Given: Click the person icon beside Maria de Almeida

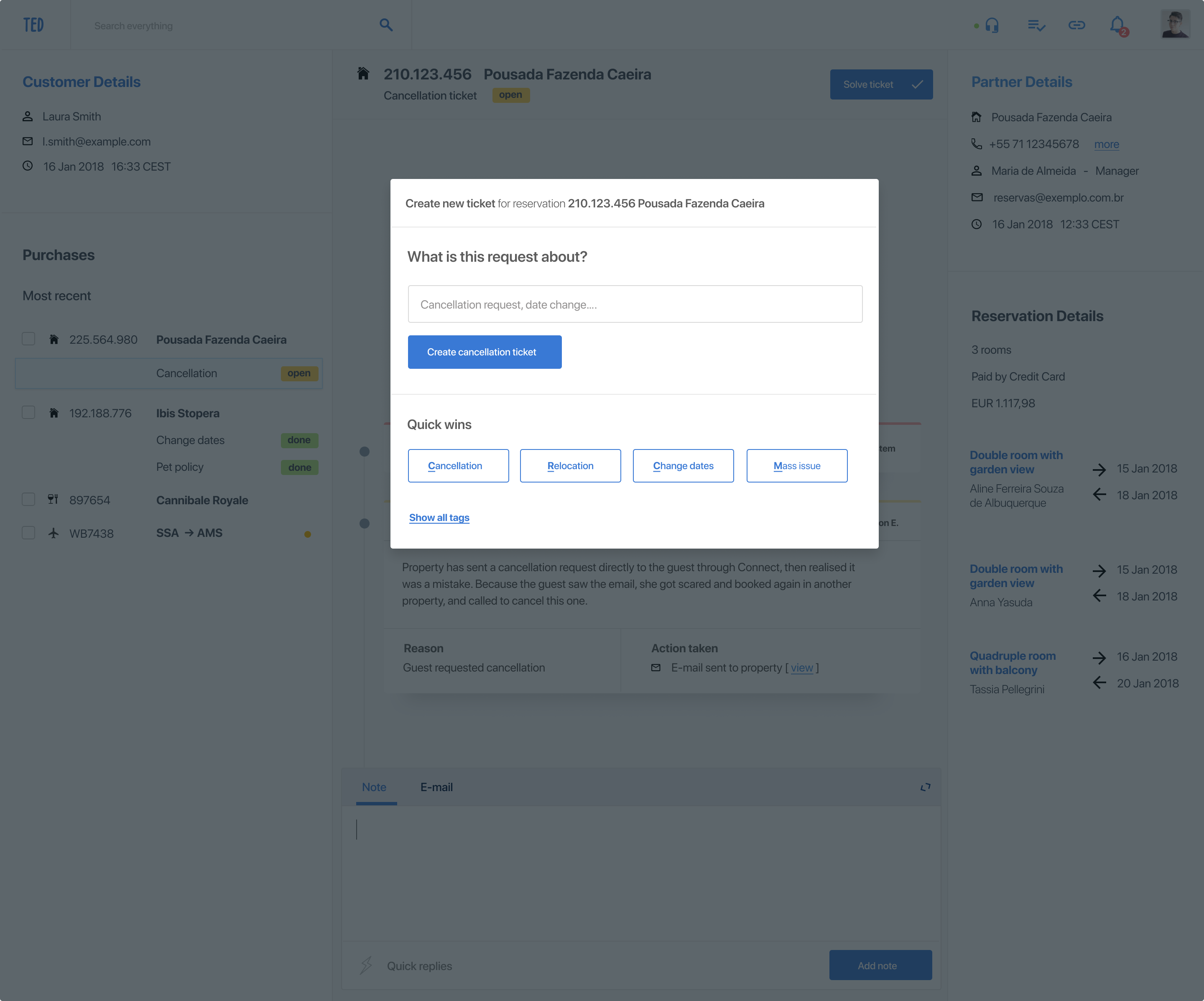Looking at the screenshot, I should click(x=977, y=170).
